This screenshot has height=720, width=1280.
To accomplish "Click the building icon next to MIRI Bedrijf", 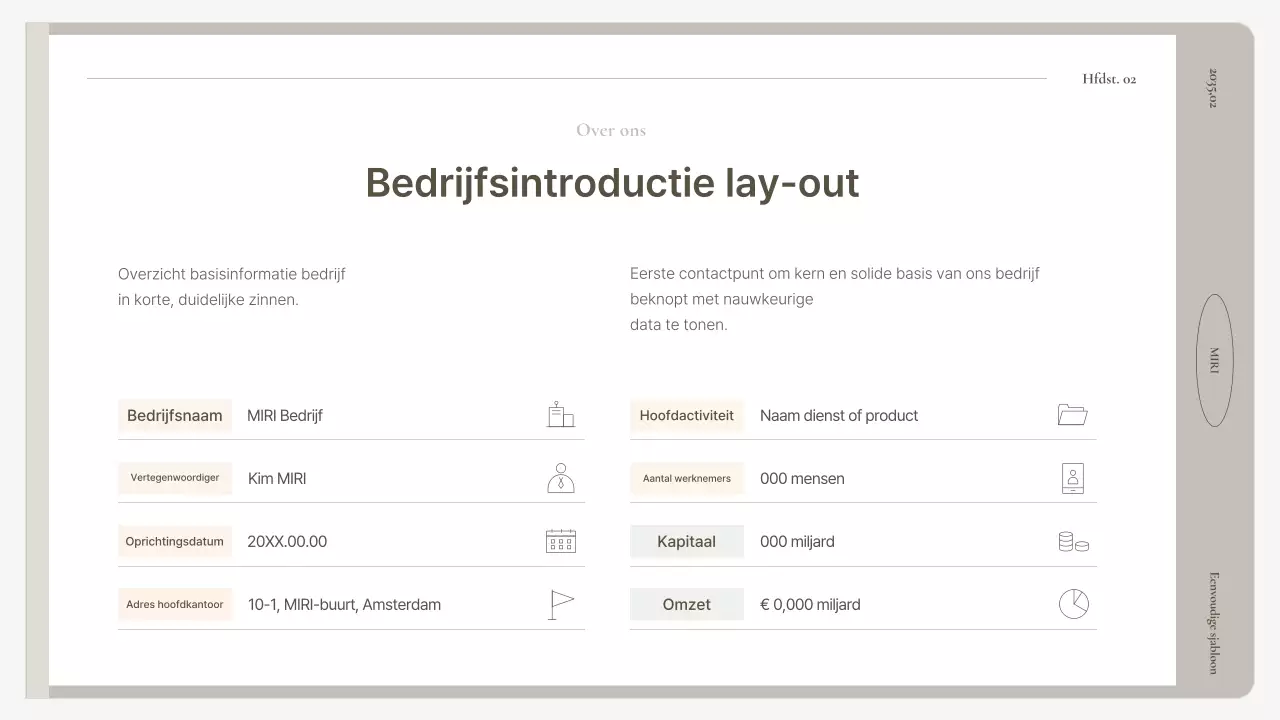I will click(561, 414).
